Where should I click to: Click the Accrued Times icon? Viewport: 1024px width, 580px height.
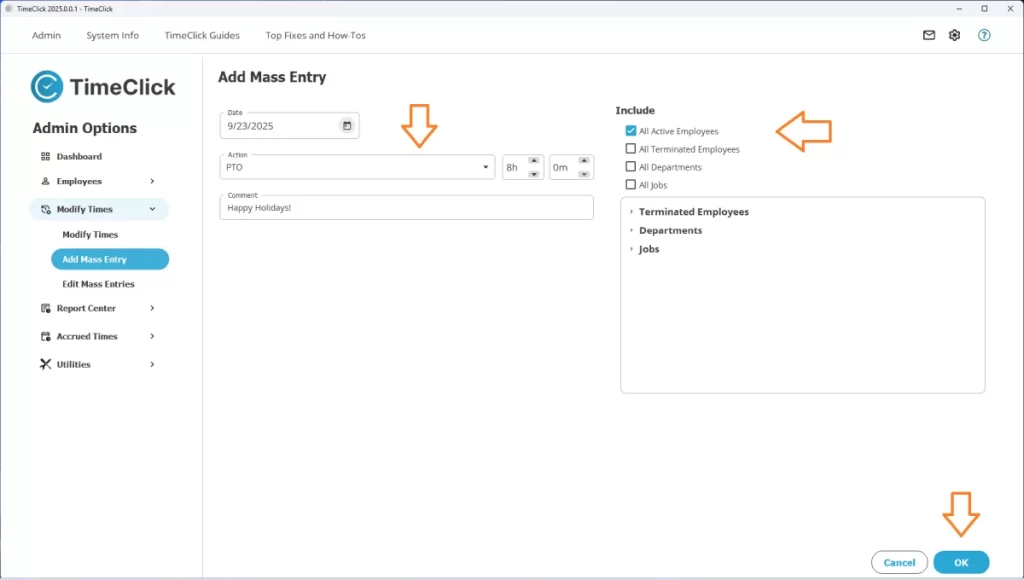tap(46, 336)
